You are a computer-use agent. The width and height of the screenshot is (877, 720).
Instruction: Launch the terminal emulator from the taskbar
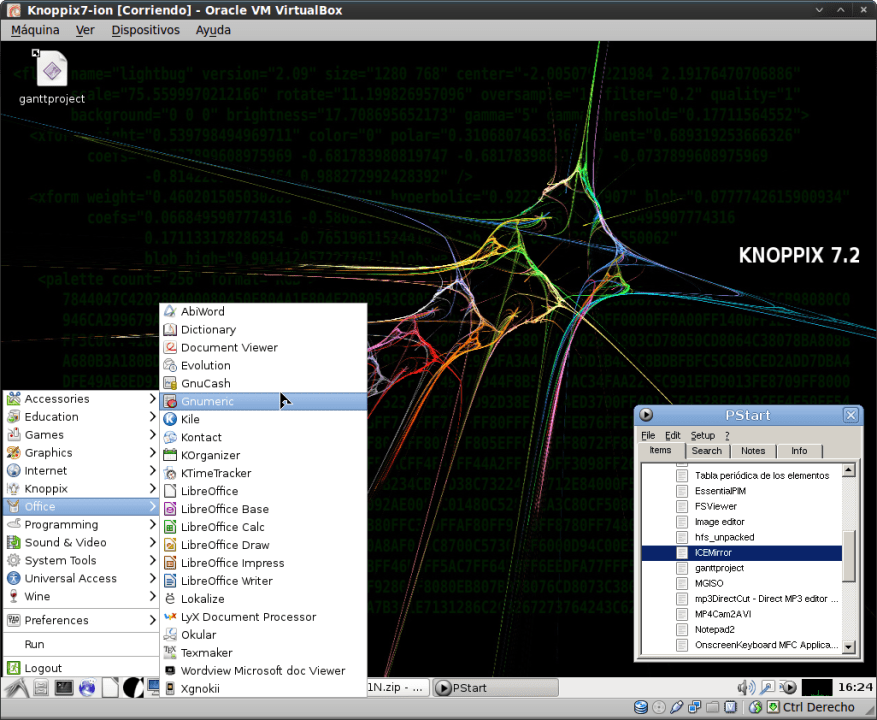[64, 688]
